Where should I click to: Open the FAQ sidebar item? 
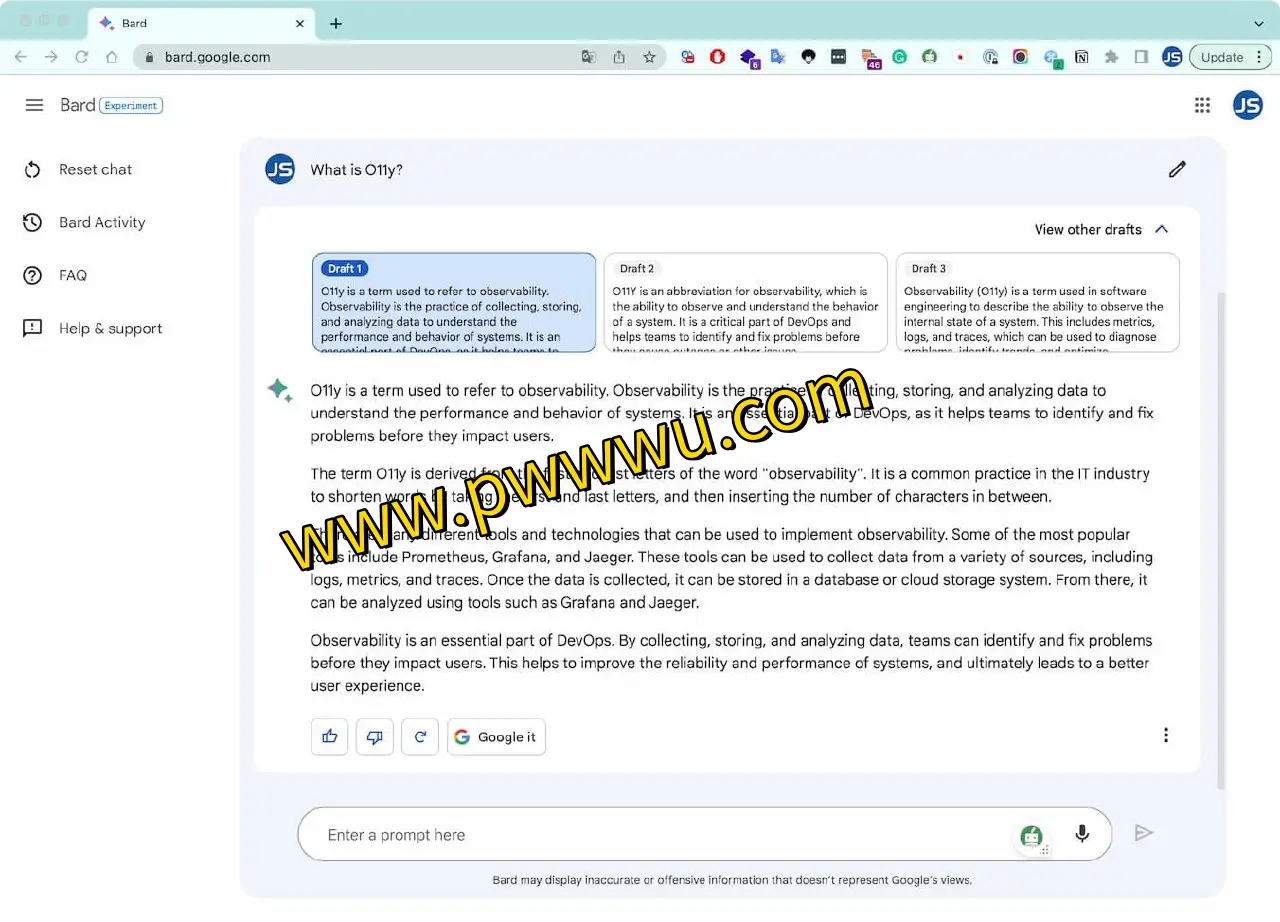click(x=72, y=276)
